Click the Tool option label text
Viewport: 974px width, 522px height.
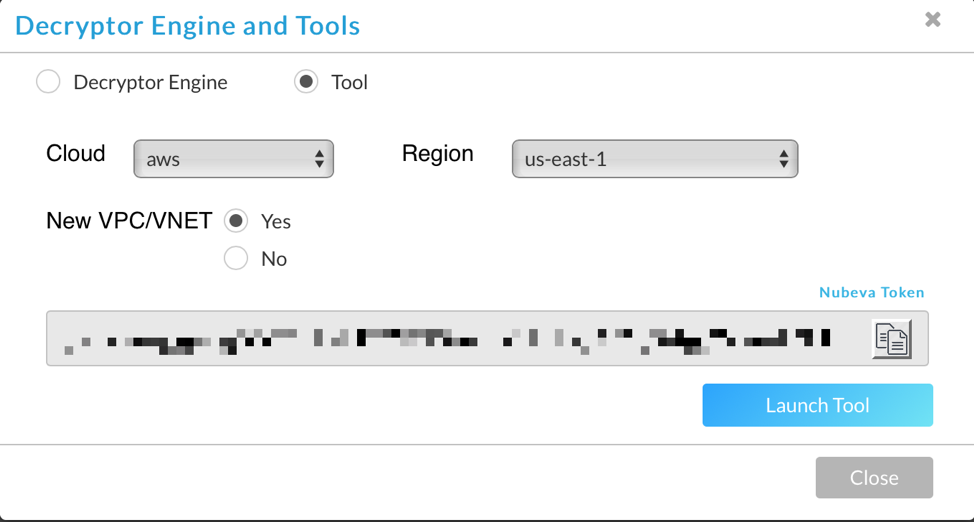tap(349, 82)
